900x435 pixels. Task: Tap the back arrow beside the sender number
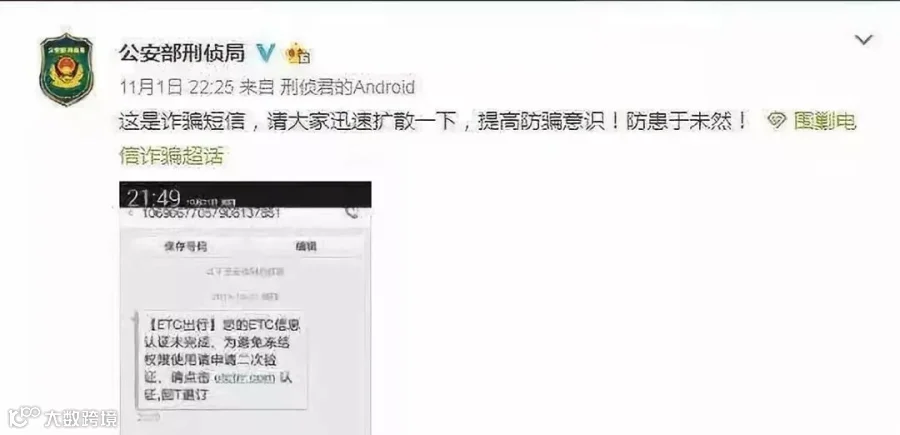pyautogui.click(x=130, y=213)
